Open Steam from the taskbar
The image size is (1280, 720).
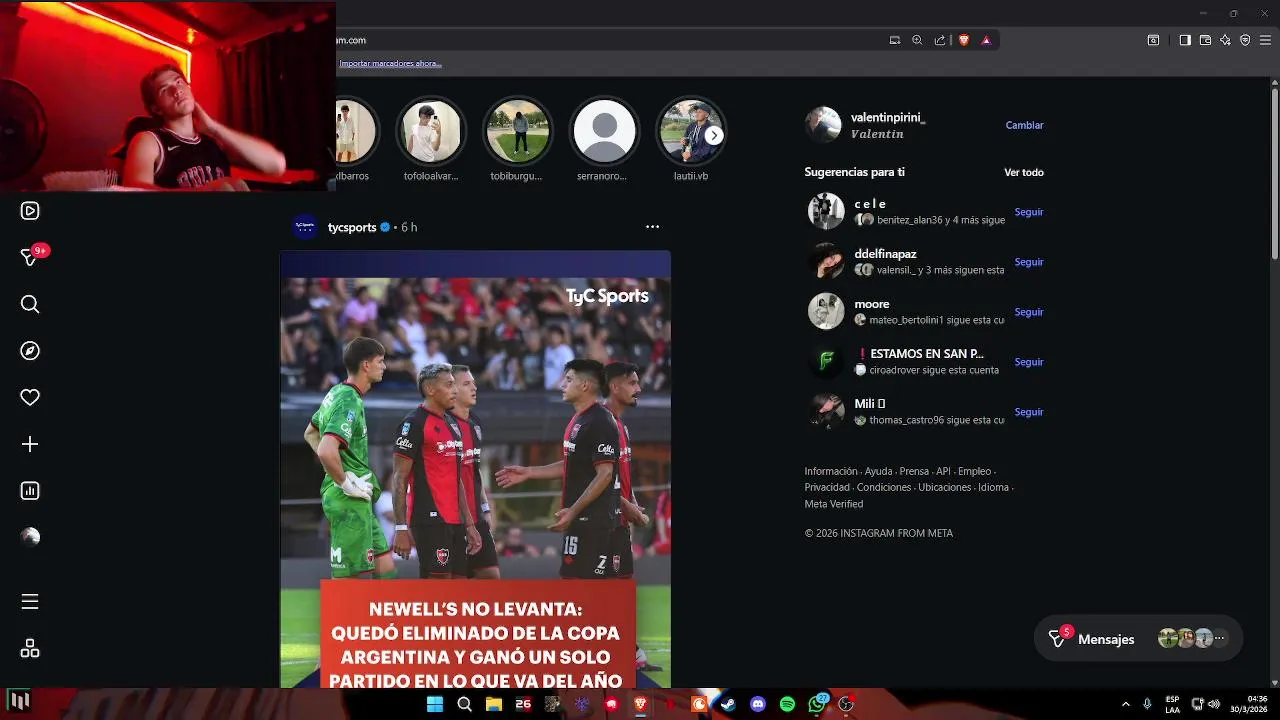(728, 704)
